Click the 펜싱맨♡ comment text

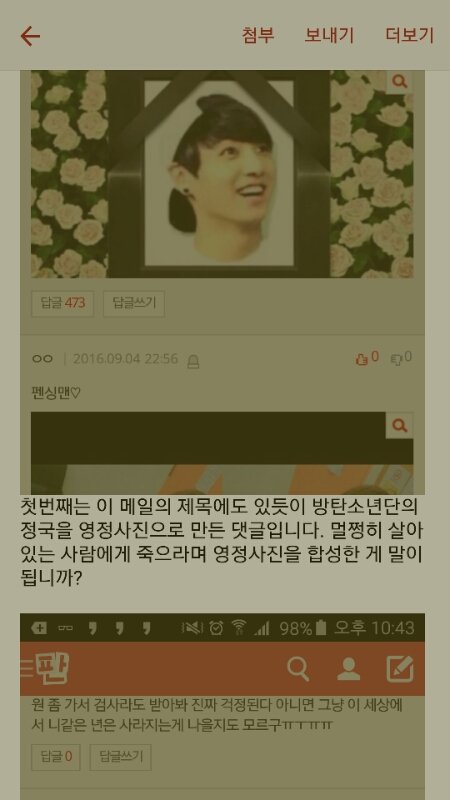coord(56,393)
